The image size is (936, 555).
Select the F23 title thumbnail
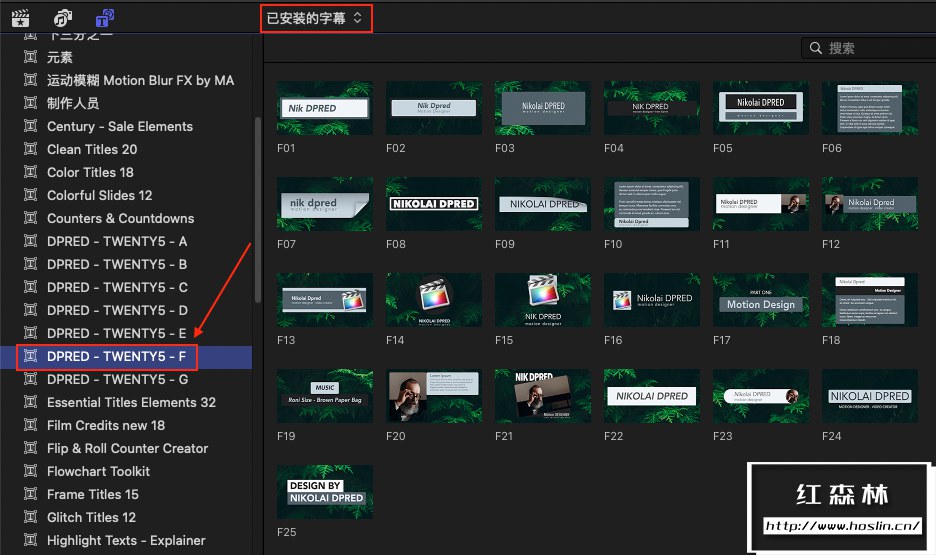click(x=761, y=396)
